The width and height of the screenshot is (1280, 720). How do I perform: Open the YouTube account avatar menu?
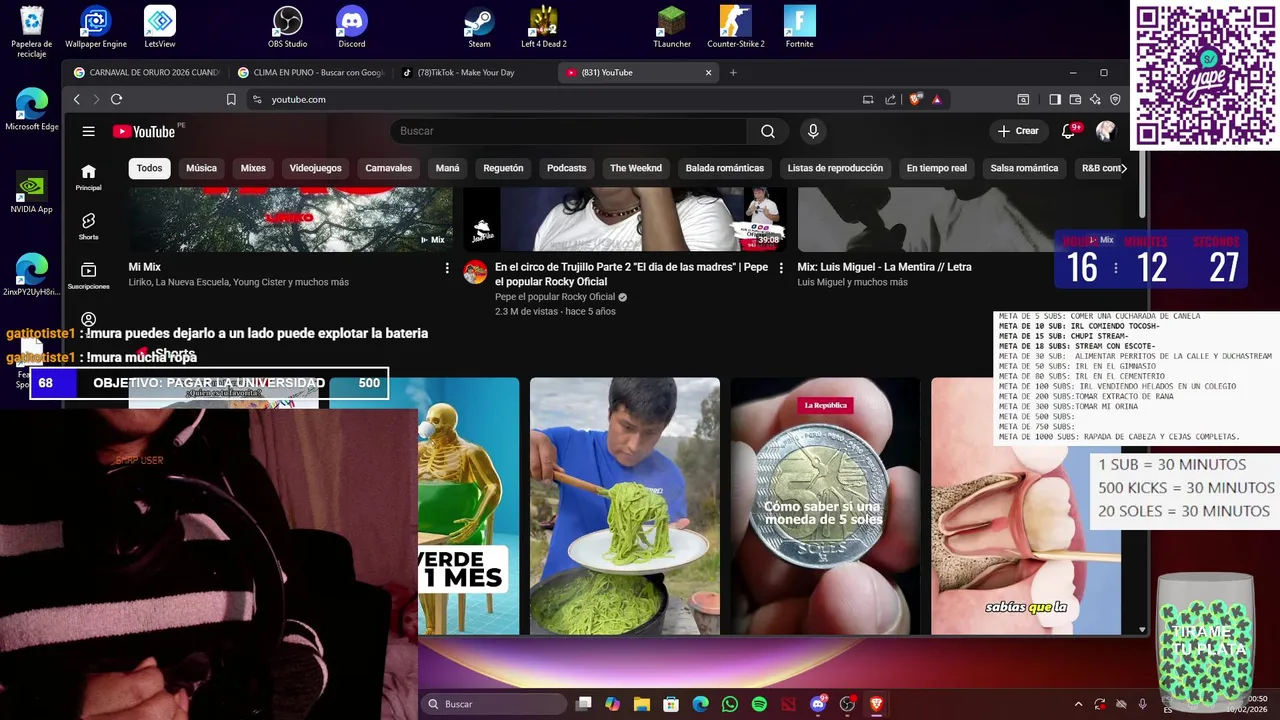click(1105, 131)
